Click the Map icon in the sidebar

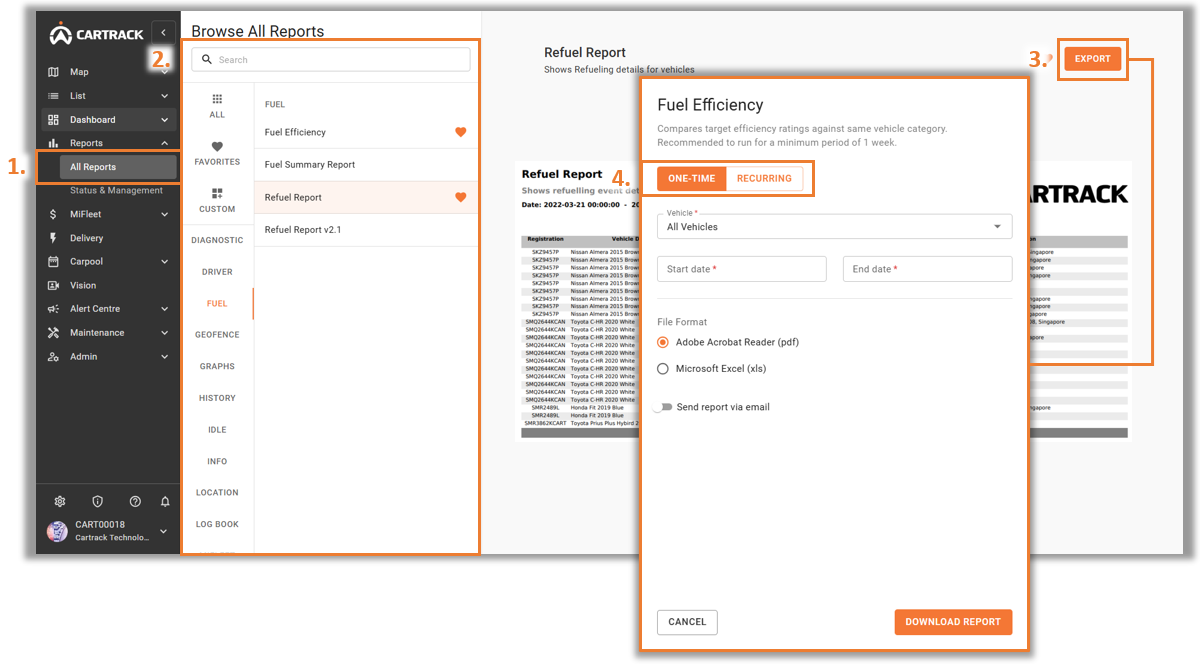(x=53, y=72)
